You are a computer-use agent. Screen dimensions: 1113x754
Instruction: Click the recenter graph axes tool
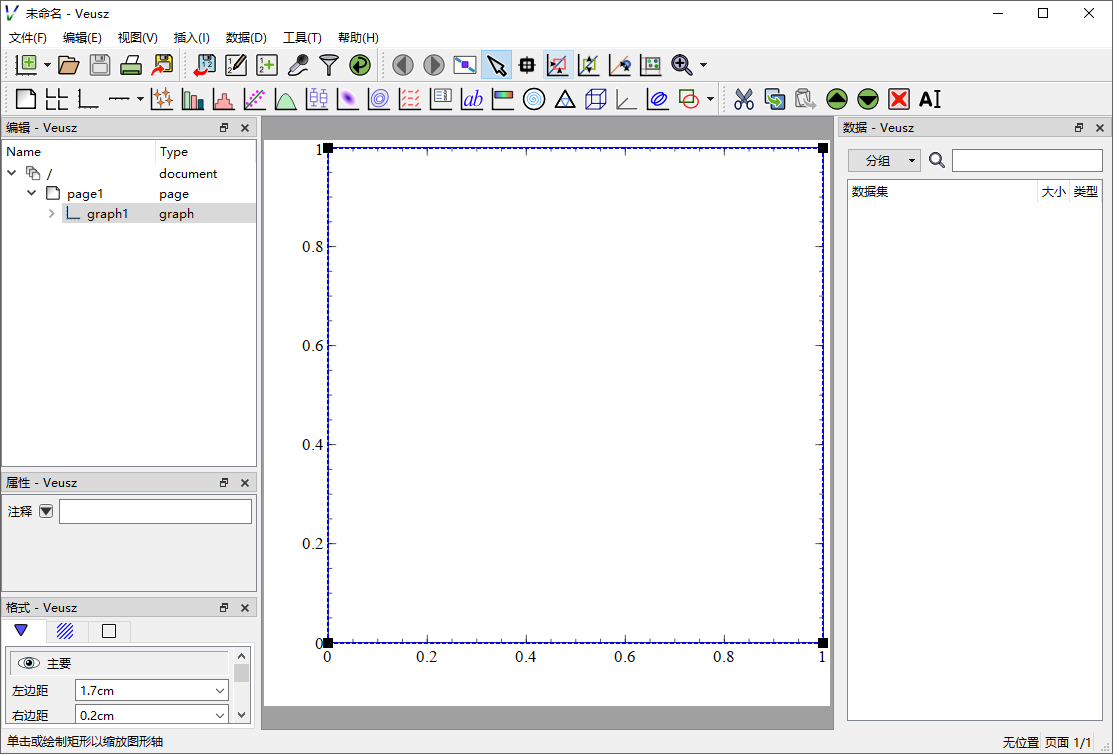(x=620, y=65)
